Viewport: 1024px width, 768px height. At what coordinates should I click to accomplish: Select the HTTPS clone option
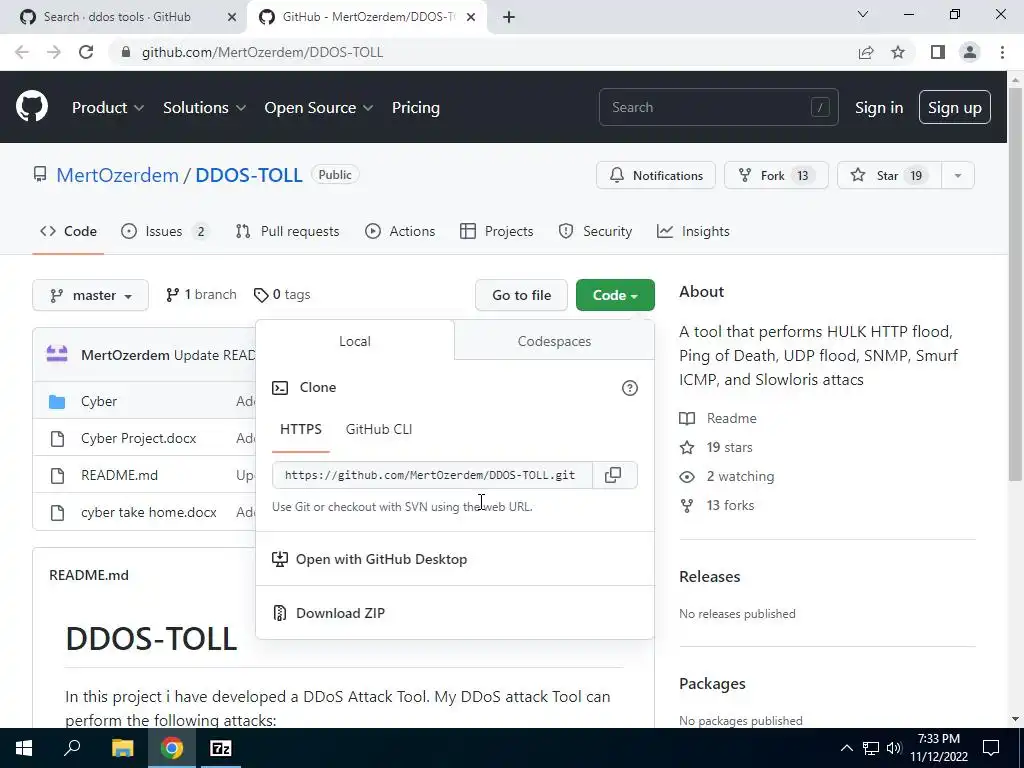click(301, 430)
